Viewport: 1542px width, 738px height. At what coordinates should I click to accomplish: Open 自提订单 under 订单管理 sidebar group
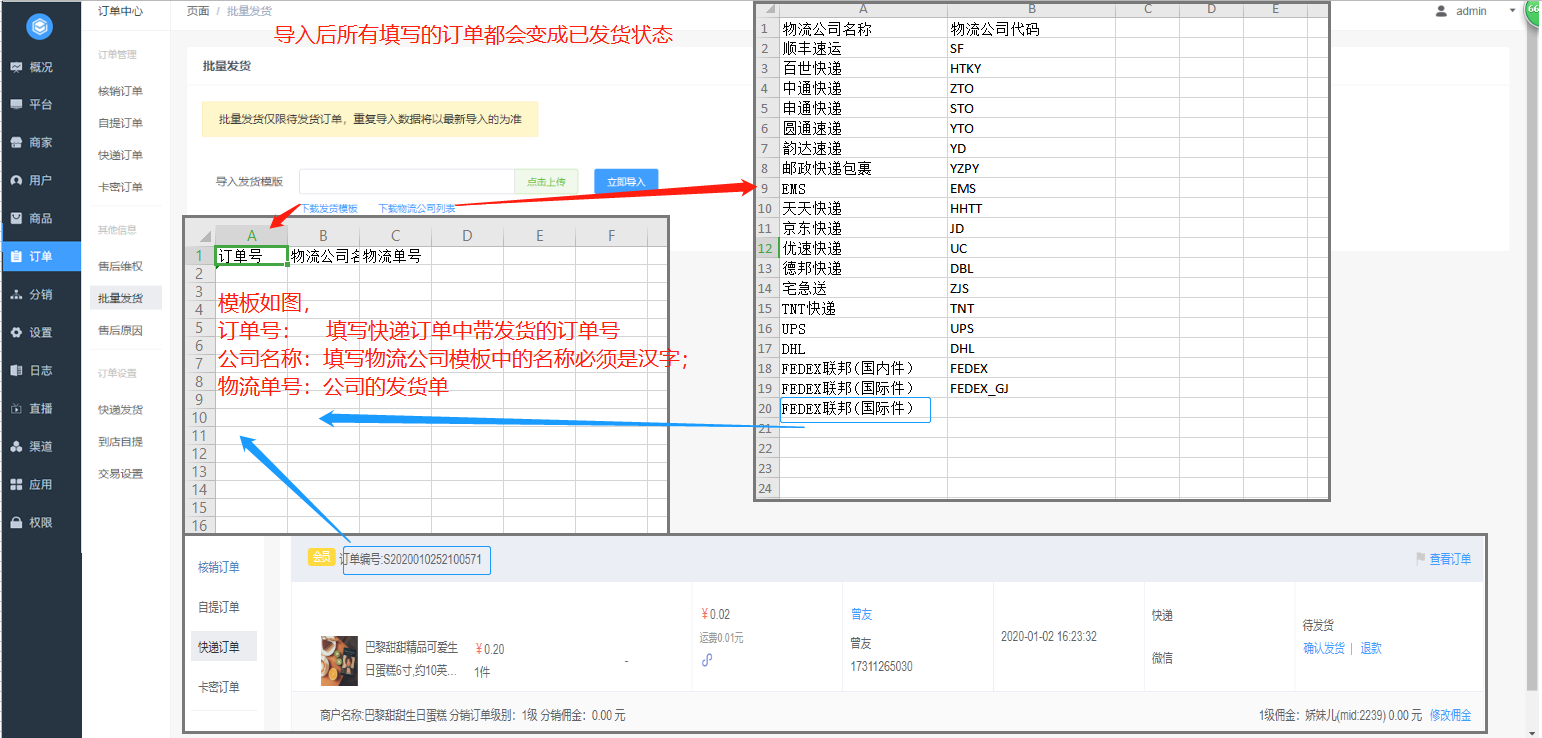click(x=121, y=123)
